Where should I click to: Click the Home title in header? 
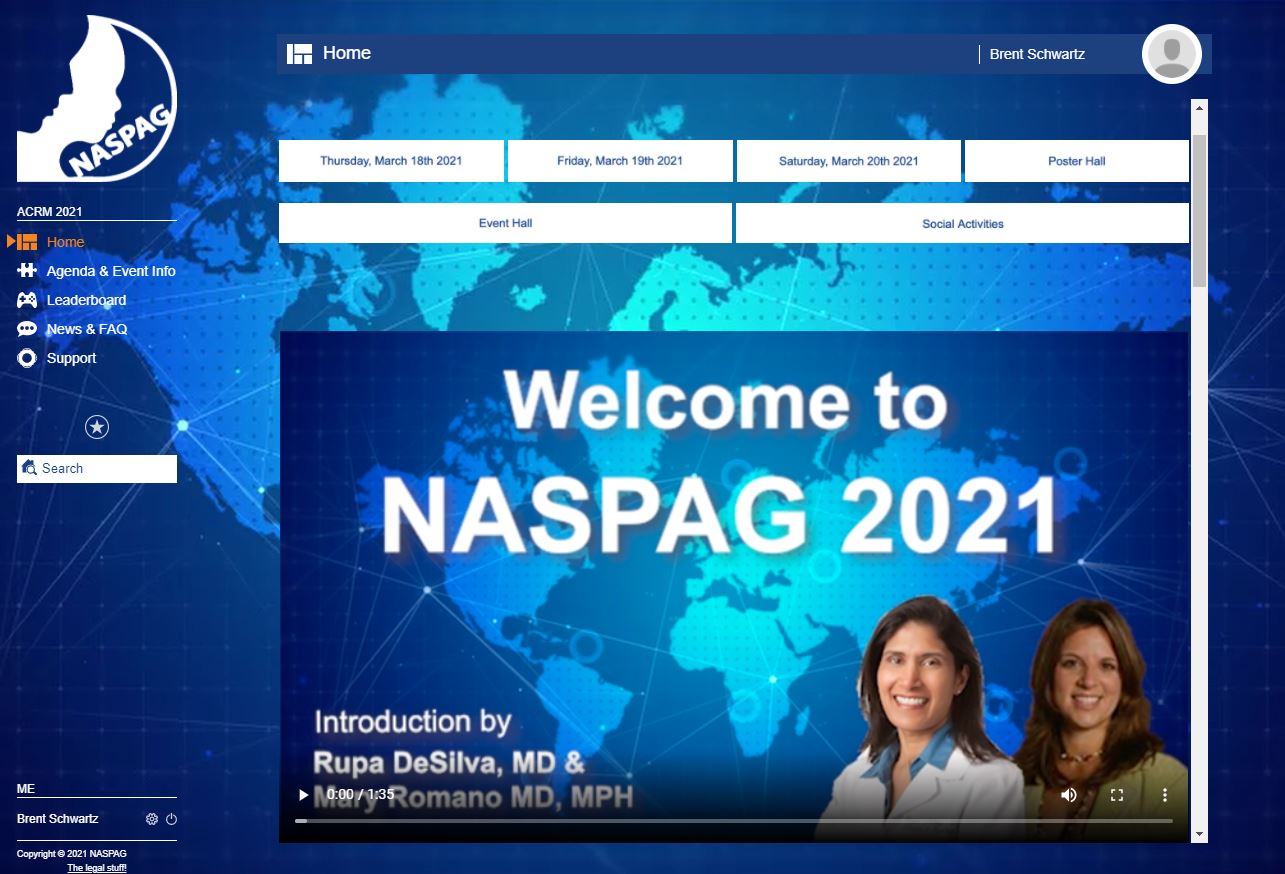[x=347, y=53]
